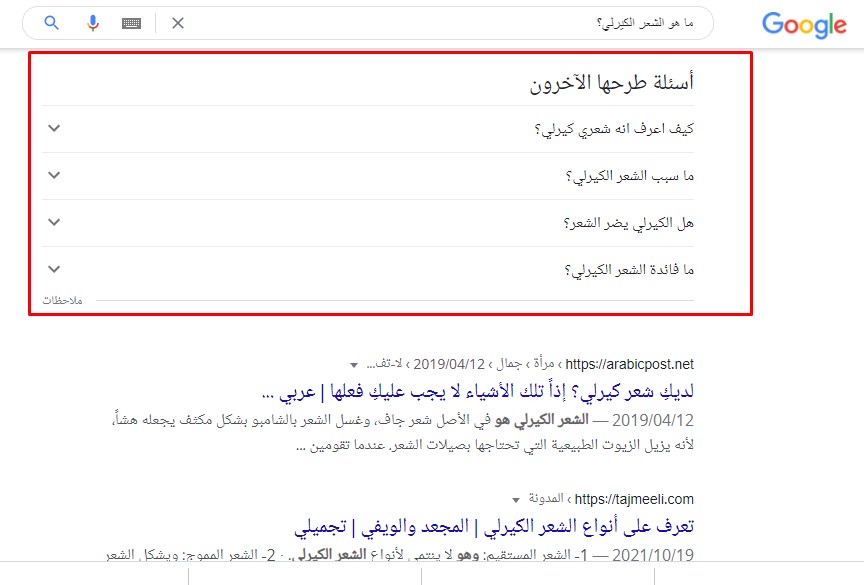This screenshot has width=864, height=585.
Task: Activate voice search with the microphone icon
Action: pos(93,22)
